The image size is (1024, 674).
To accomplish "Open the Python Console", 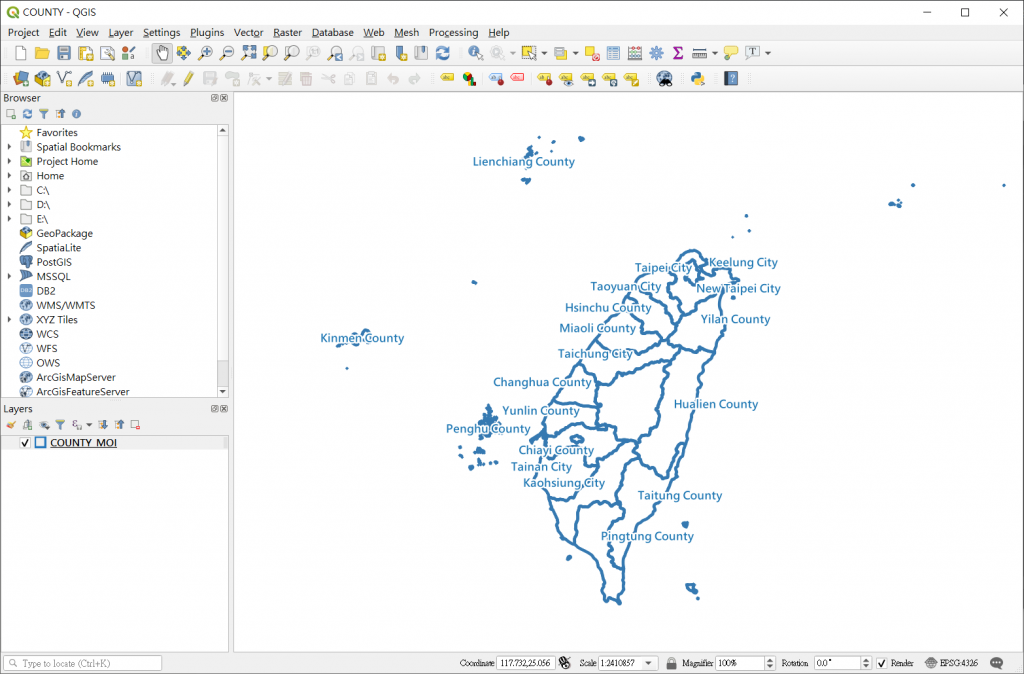I will click(x=697, y=79).
